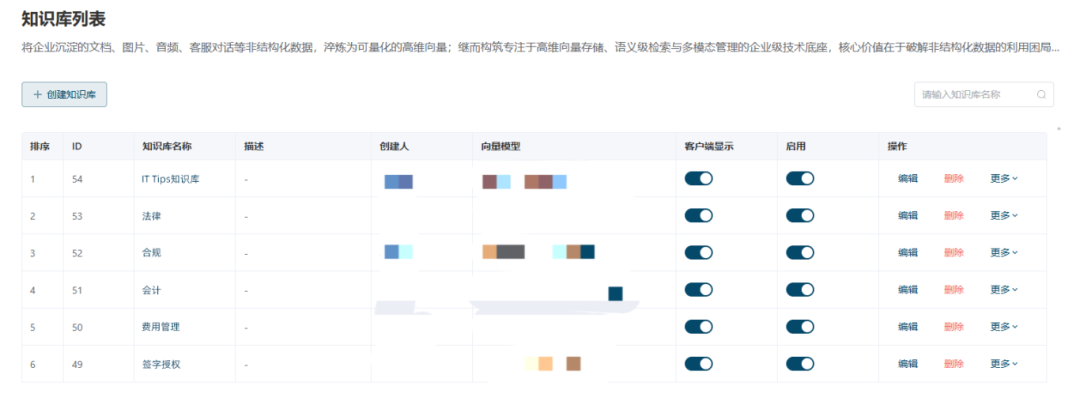This screenshot has width=1080, height=398.
Task: Click the 客户端显示 column header
Action: tap(709, 146)
